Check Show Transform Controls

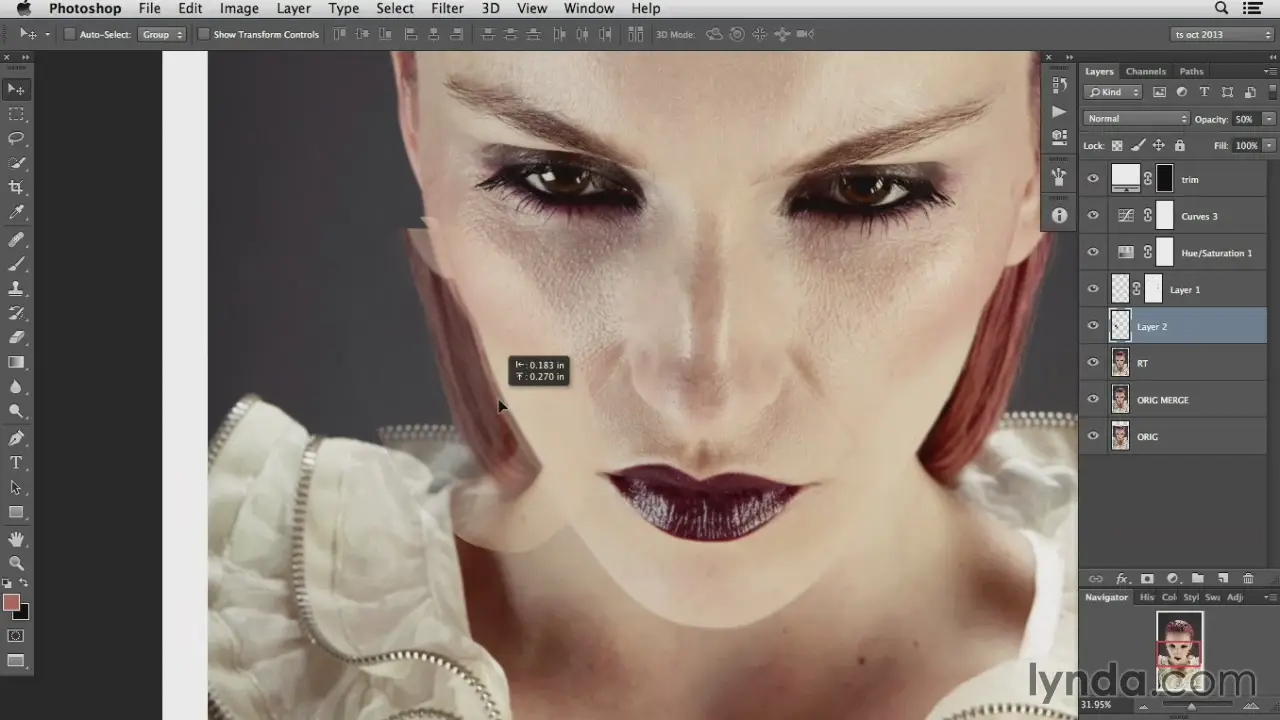(x=204, y=34)
